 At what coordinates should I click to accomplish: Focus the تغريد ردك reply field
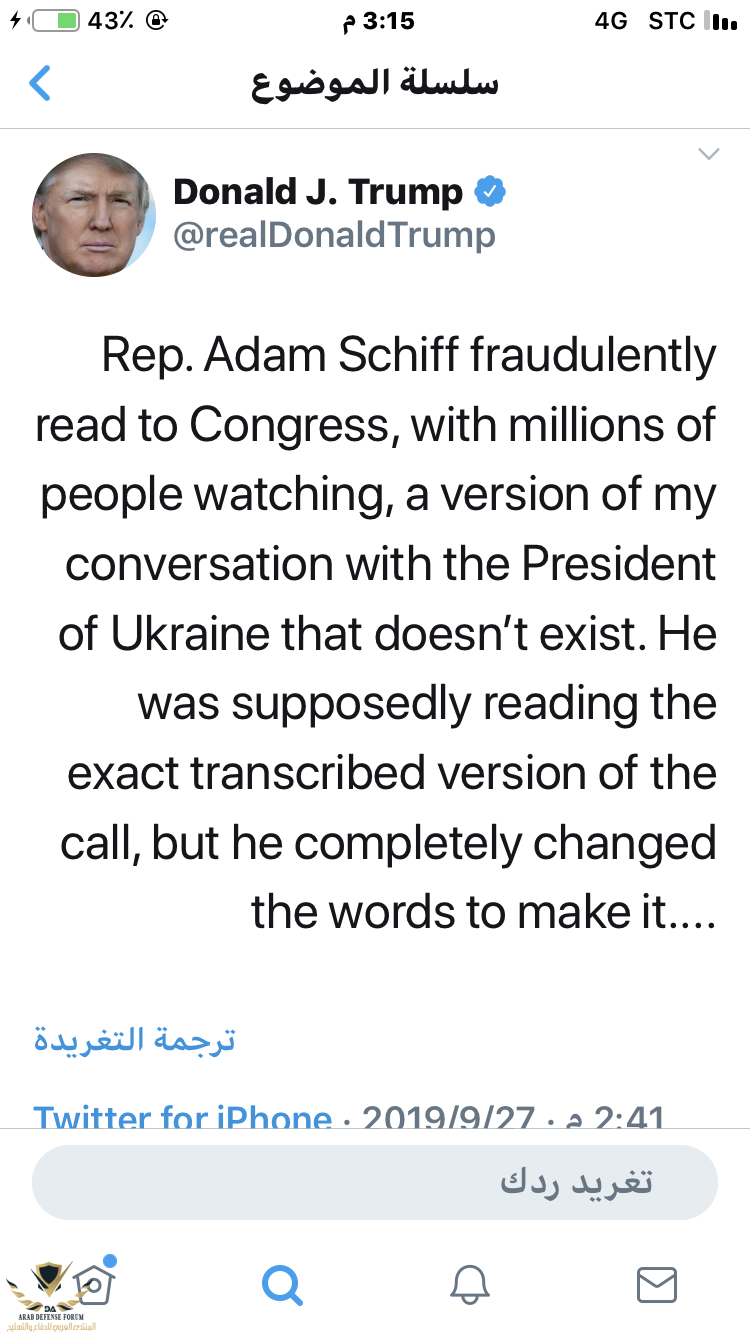coord(375,1183)
